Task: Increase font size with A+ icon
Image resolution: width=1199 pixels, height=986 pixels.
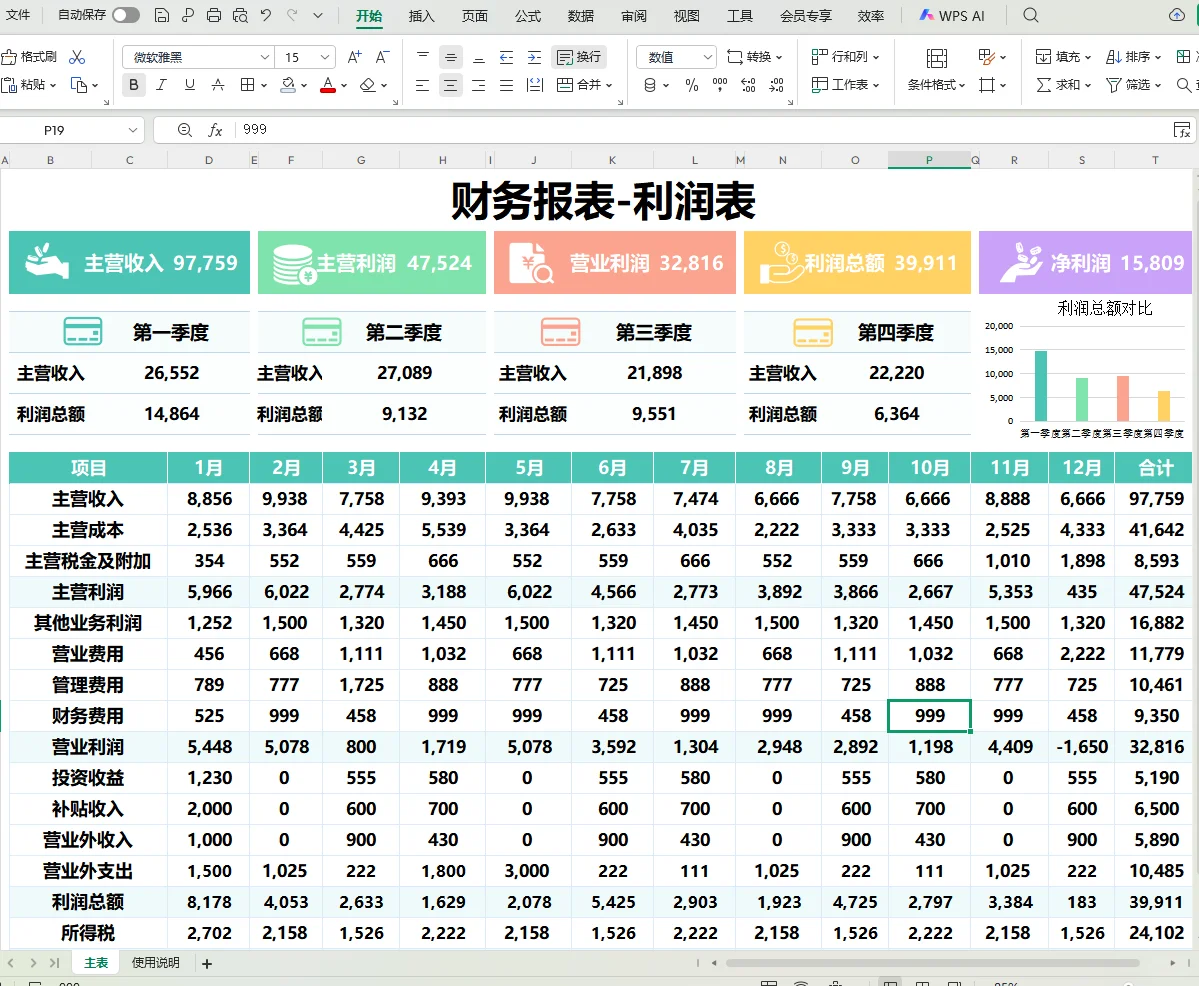Action: pos(354,57)
